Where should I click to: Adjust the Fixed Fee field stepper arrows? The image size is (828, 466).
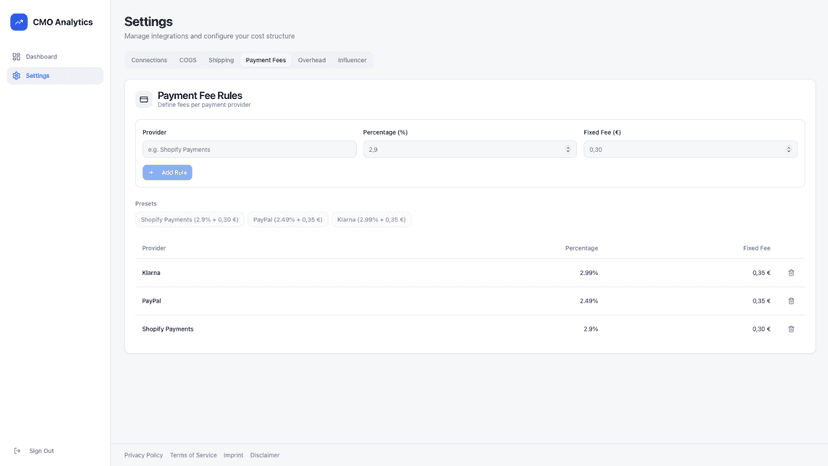pos(789,150)
